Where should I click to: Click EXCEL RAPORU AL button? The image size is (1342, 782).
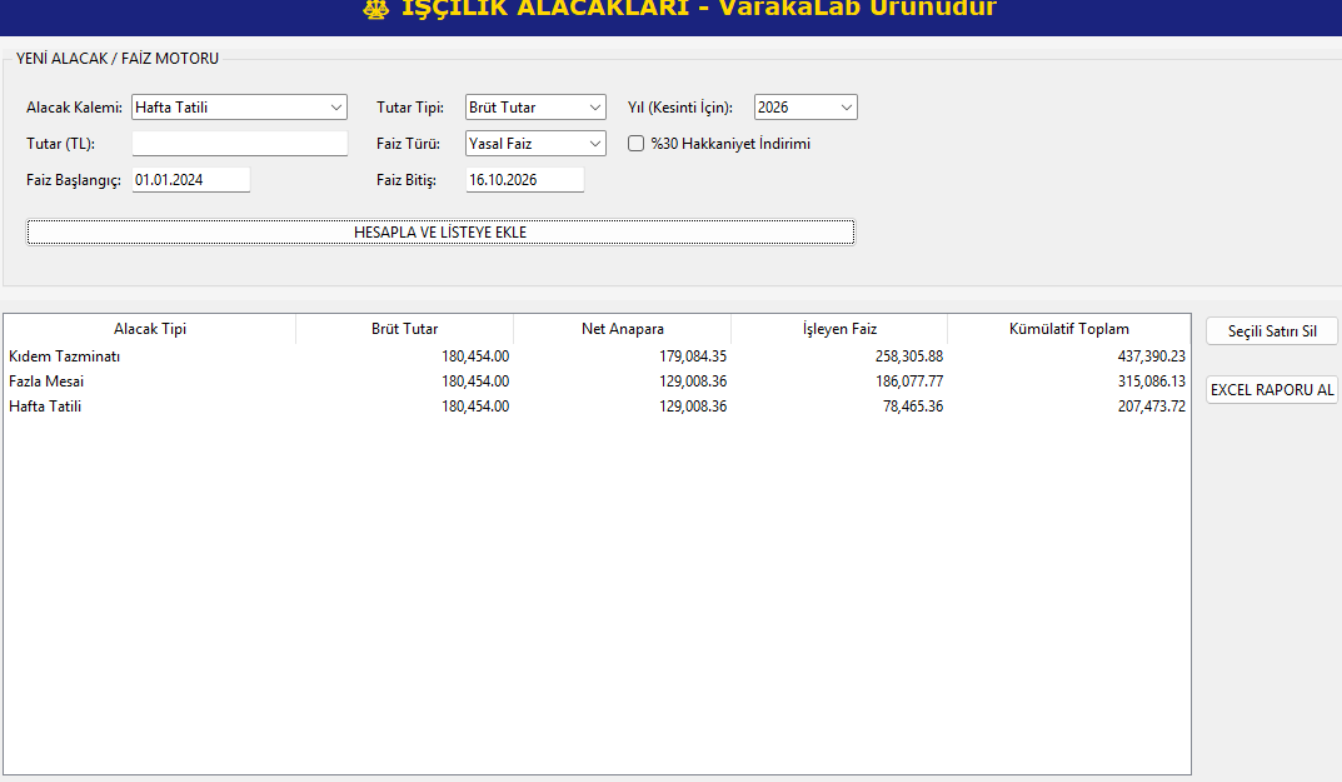[1272, 390]
